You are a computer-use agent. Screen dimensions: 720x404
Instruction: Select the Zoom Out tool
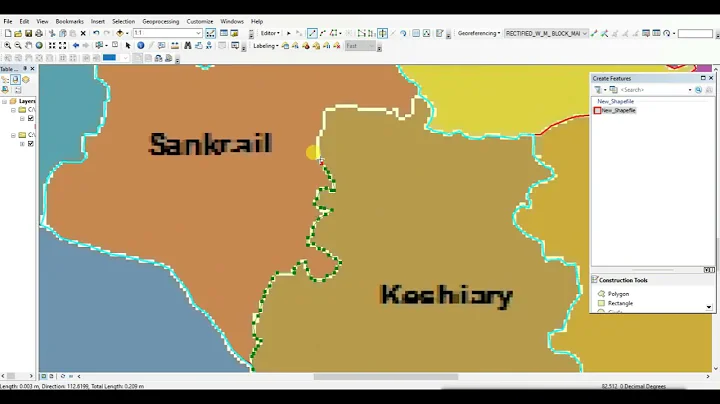pos(18,45)
